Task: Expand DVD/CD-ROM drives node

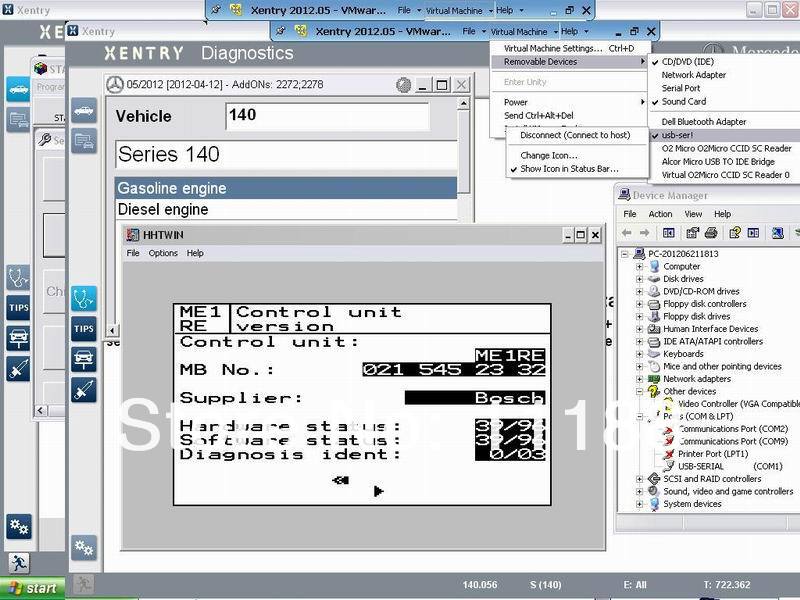Action: 639,291
